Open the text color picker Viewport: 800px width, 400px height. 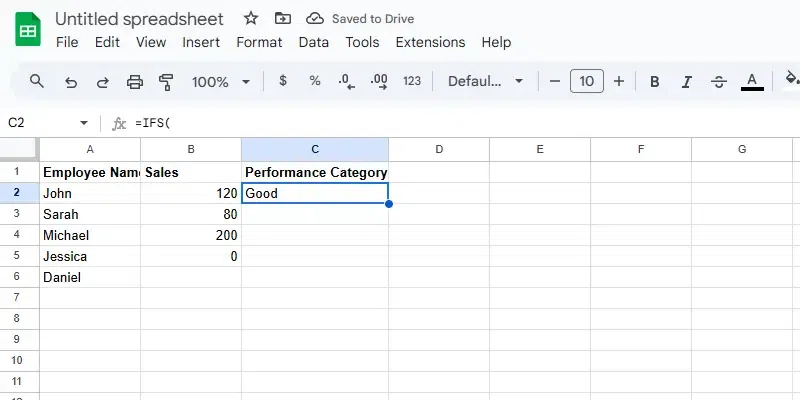pyautogui.click(x=752, y=82)
